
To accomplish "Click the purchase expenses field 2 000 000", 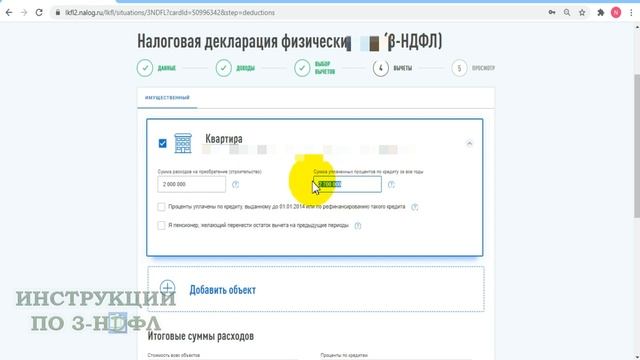I will point(191,184).
